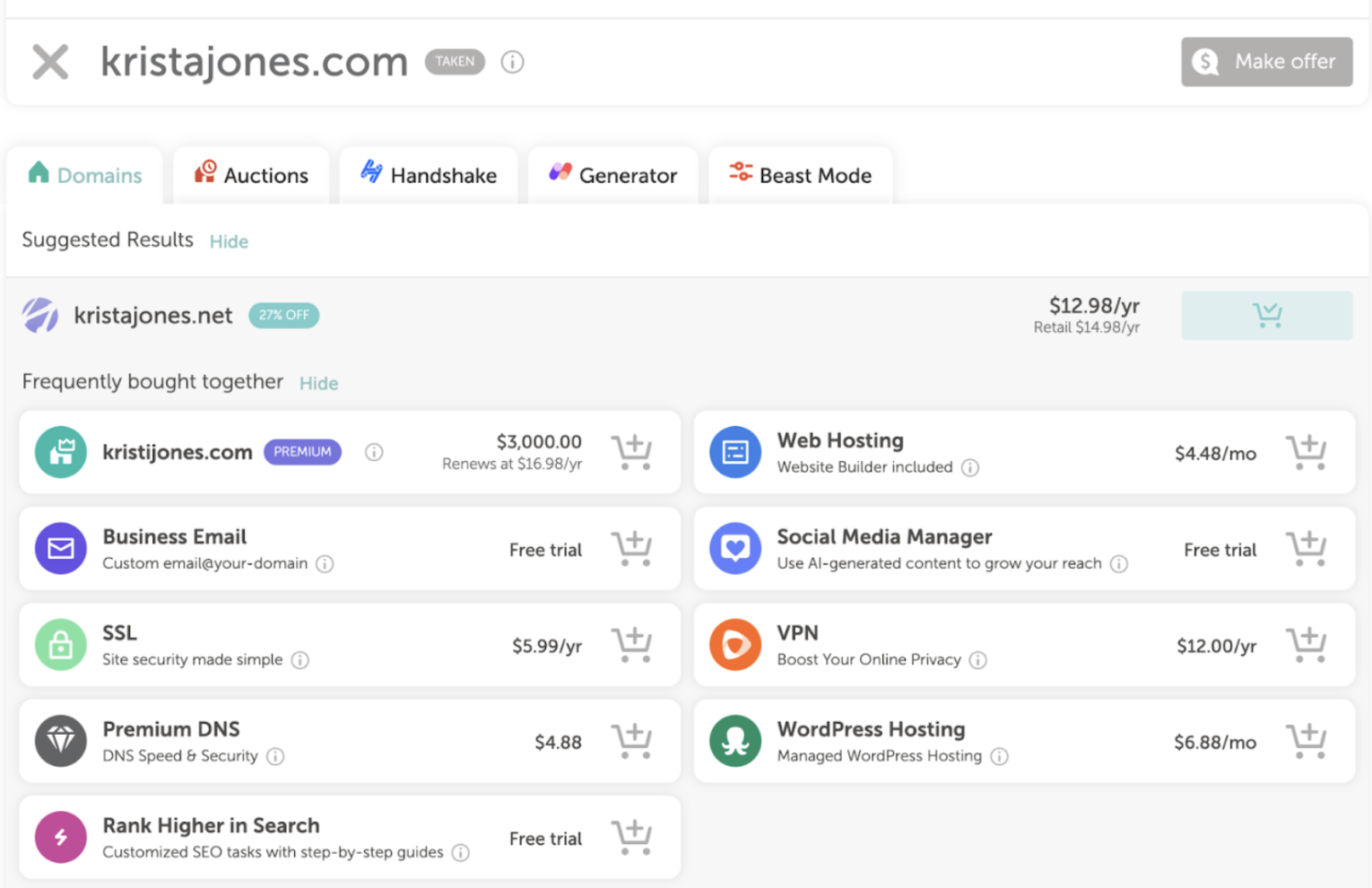This screenshot has height=888, width=1372.
Task: Open Social Media Manager info icon
Action: click(1119, 563)
